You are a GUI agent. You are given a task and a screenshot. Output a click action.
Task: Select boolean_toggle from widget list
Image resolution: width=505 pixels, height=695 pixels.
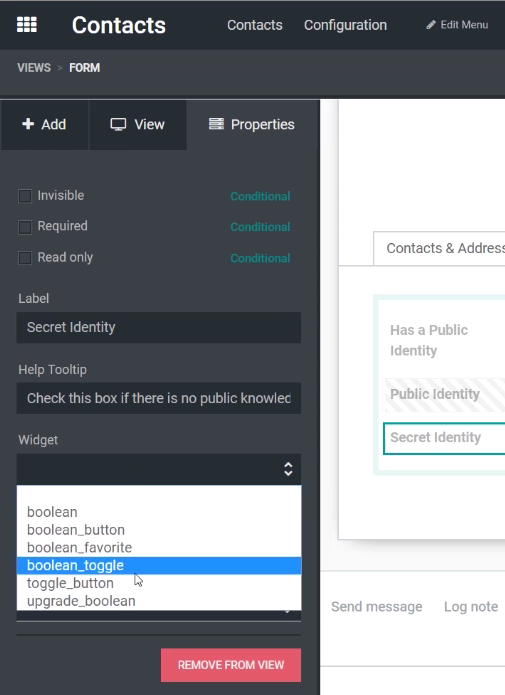159,566
